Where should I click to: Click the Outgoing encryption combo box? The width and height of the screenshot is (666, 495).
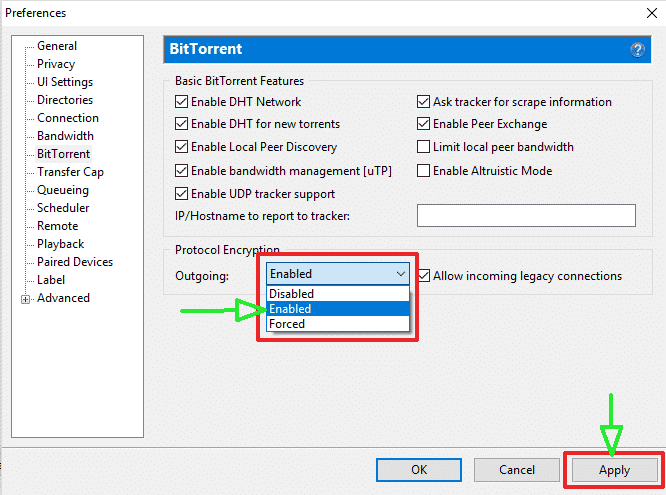click(x=338, y=274)
